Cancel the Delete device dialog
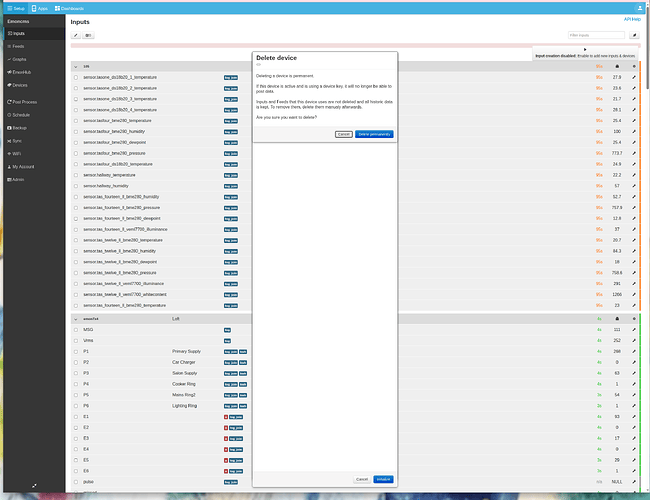650x500 pixels. pos(344,134)
